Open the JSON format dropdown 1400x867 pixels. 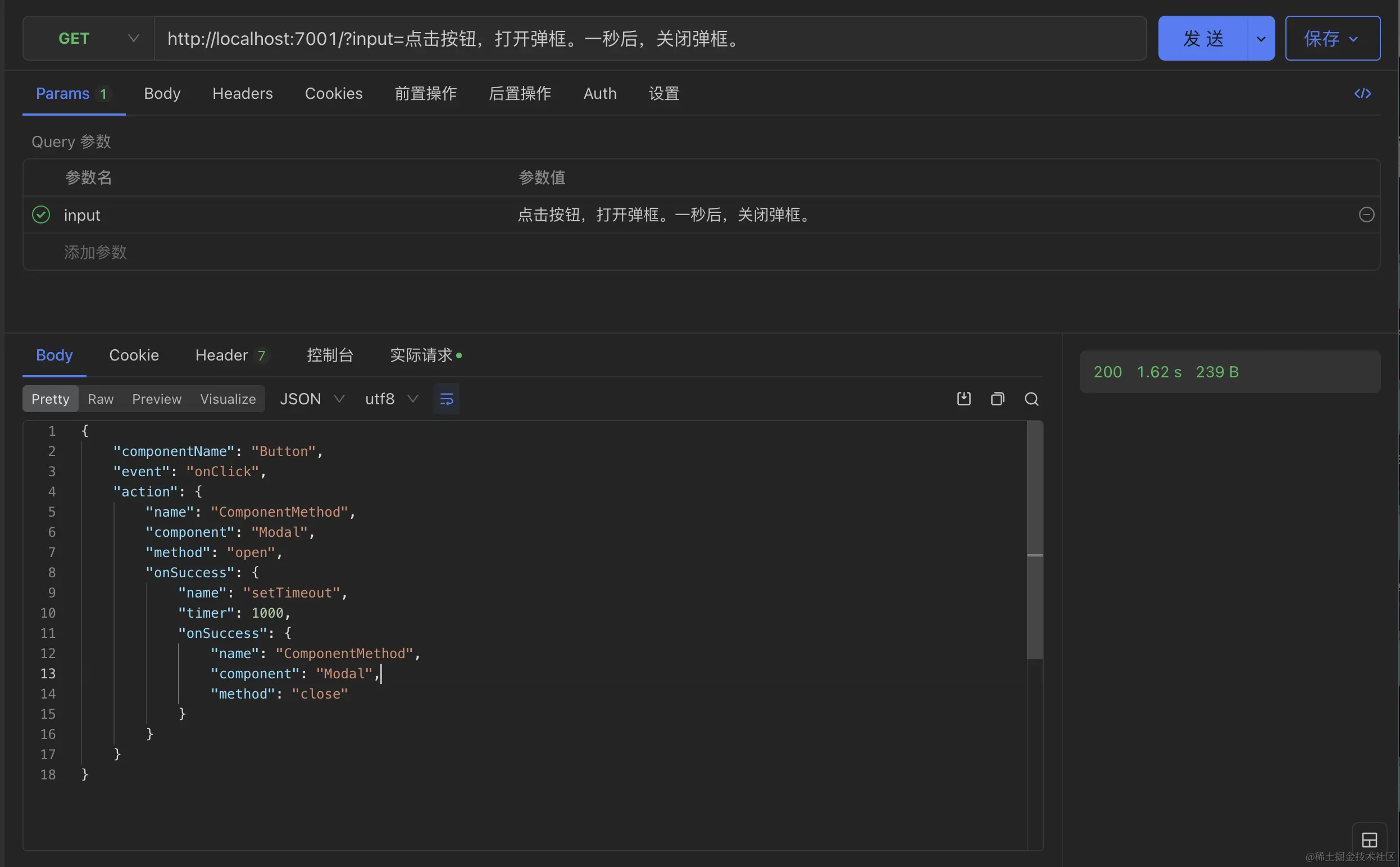pos(312,399)
